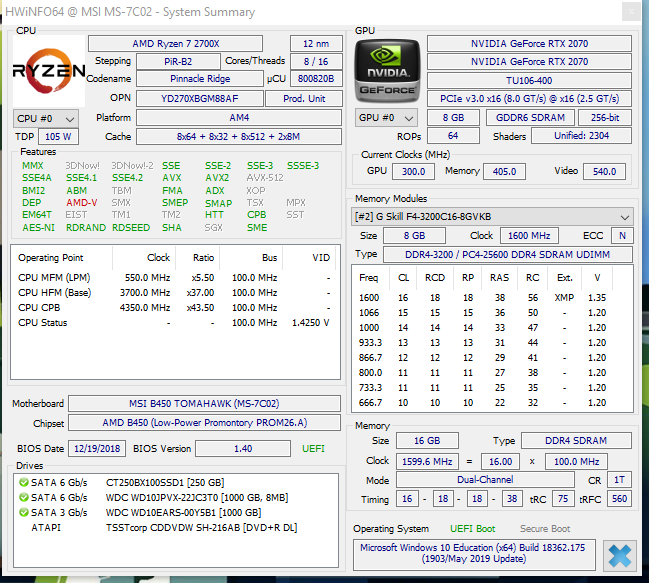Click the AVX2 feature label
This screenshot has height=583, width=649.
click(x=217, y=178)
